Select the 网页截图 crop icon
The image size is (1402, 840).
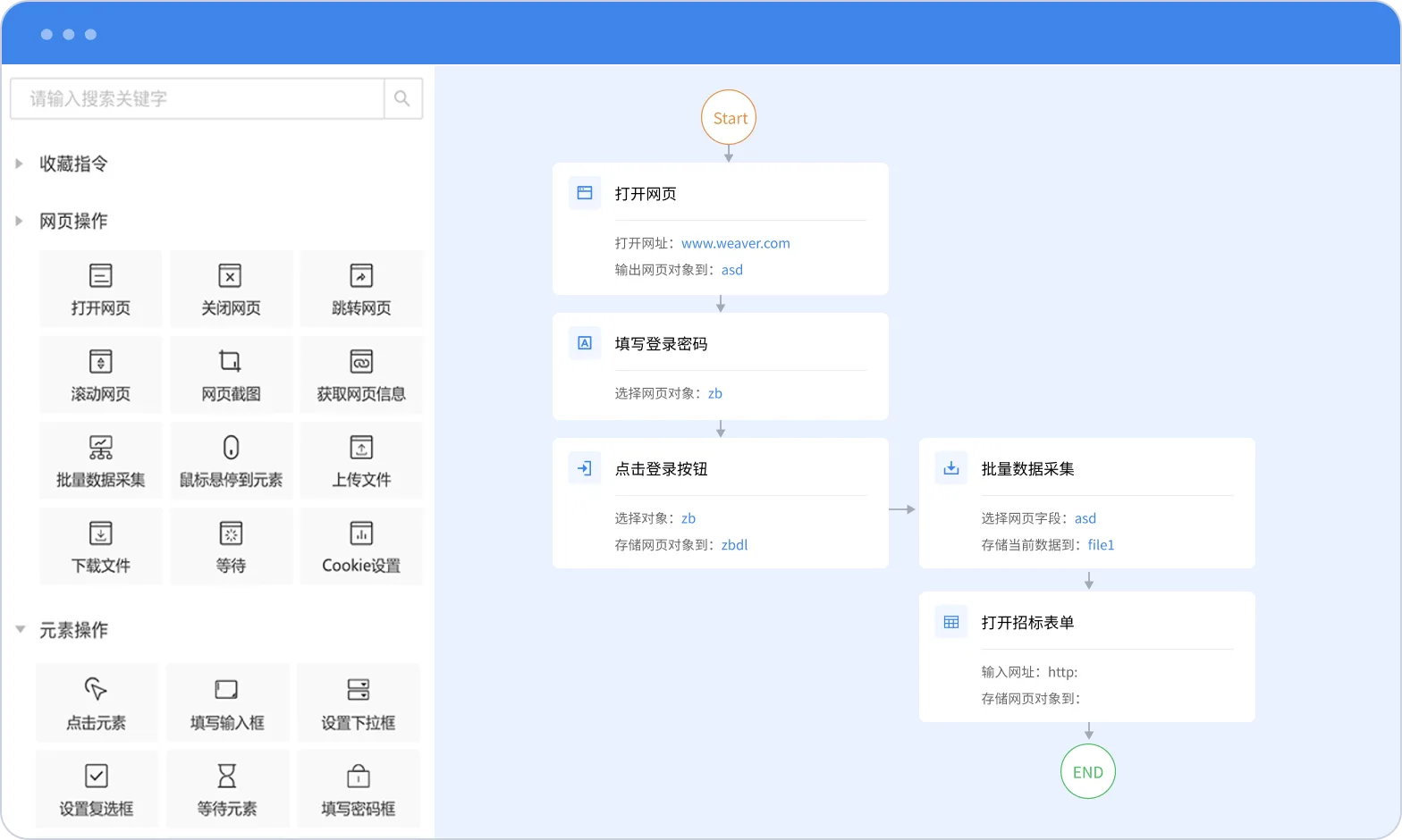click(231, 361)
